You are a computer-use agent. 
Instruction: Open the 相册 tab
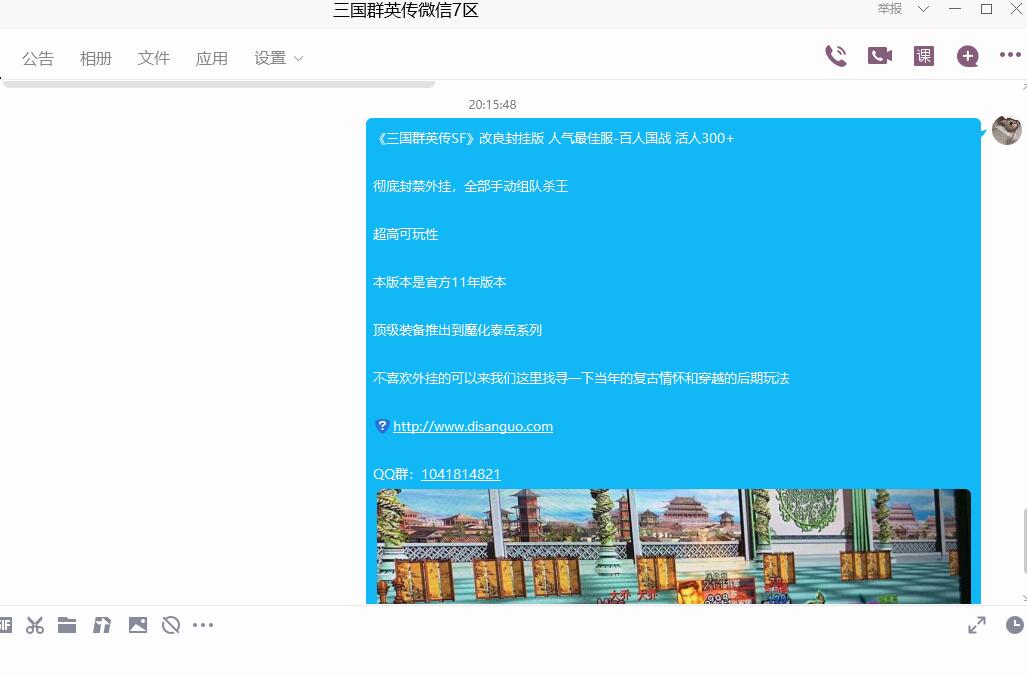96,58
